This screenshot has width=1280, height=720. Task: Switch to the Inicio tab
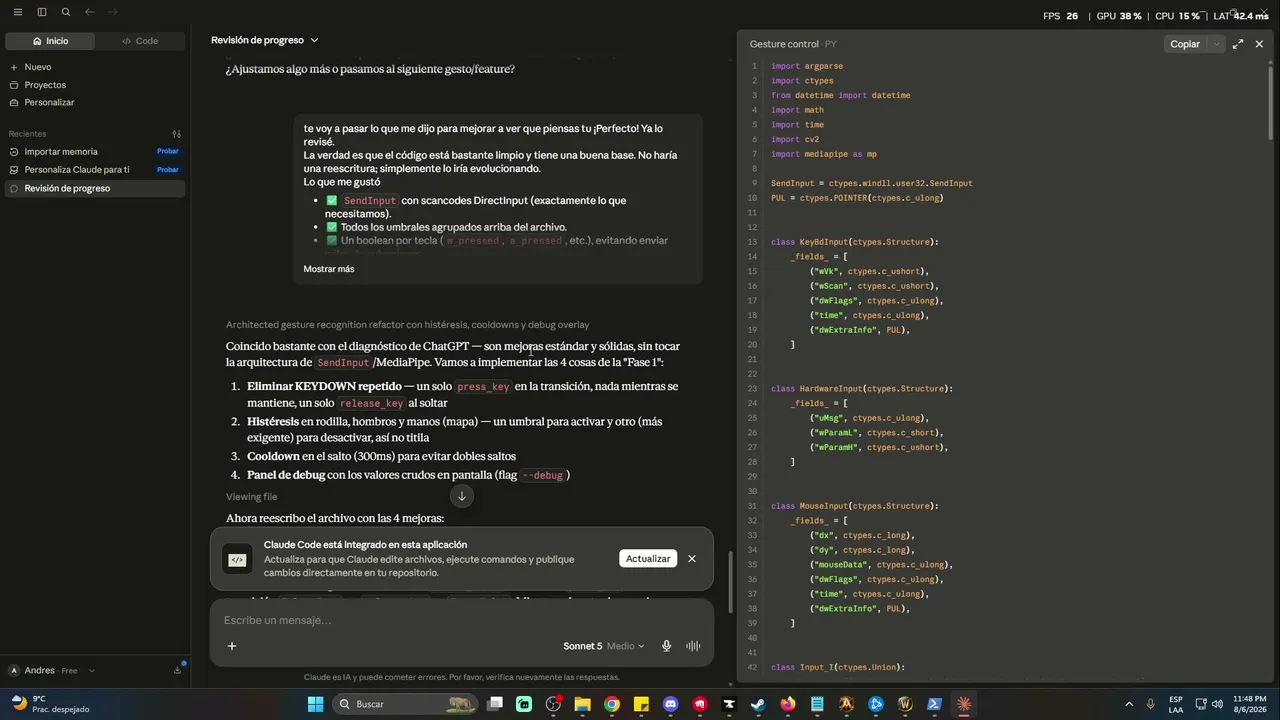pyautogui.click(x=50, y=41)
